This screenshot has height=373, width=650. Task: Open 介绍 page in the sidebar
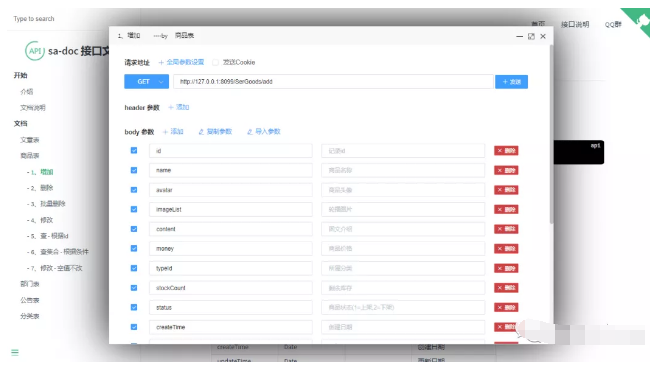click(x=27, y=92)
